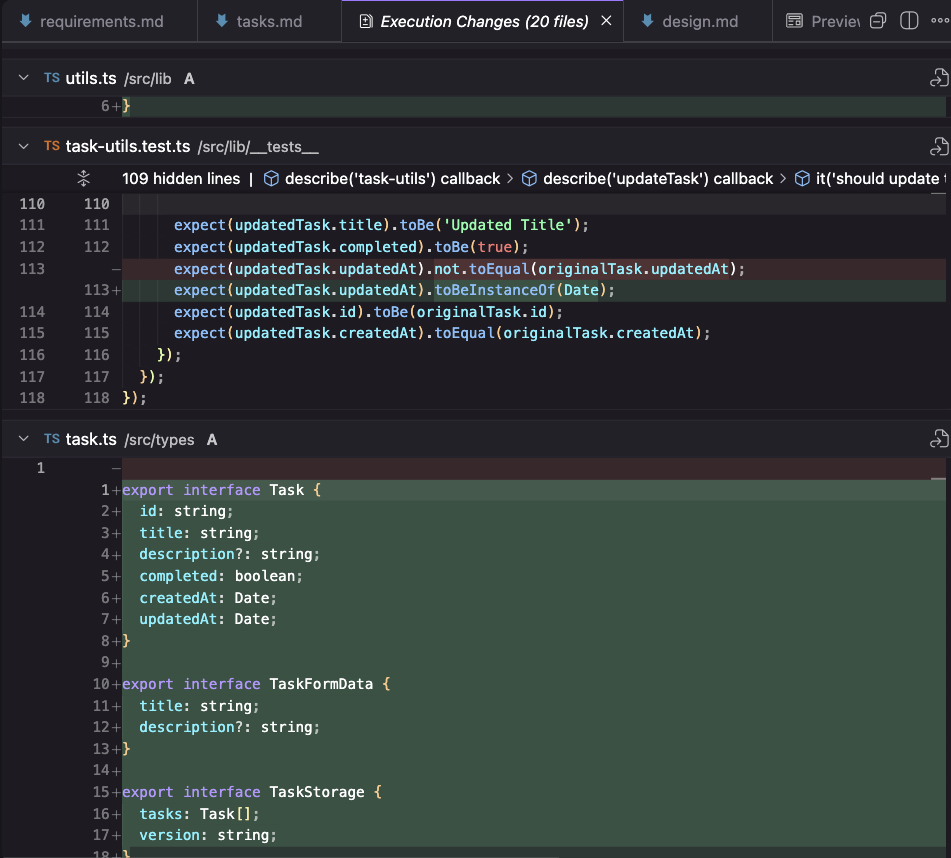Collapse the task.ts file diff chevron
Screen dimensions: 951x858
coord(24,438)
